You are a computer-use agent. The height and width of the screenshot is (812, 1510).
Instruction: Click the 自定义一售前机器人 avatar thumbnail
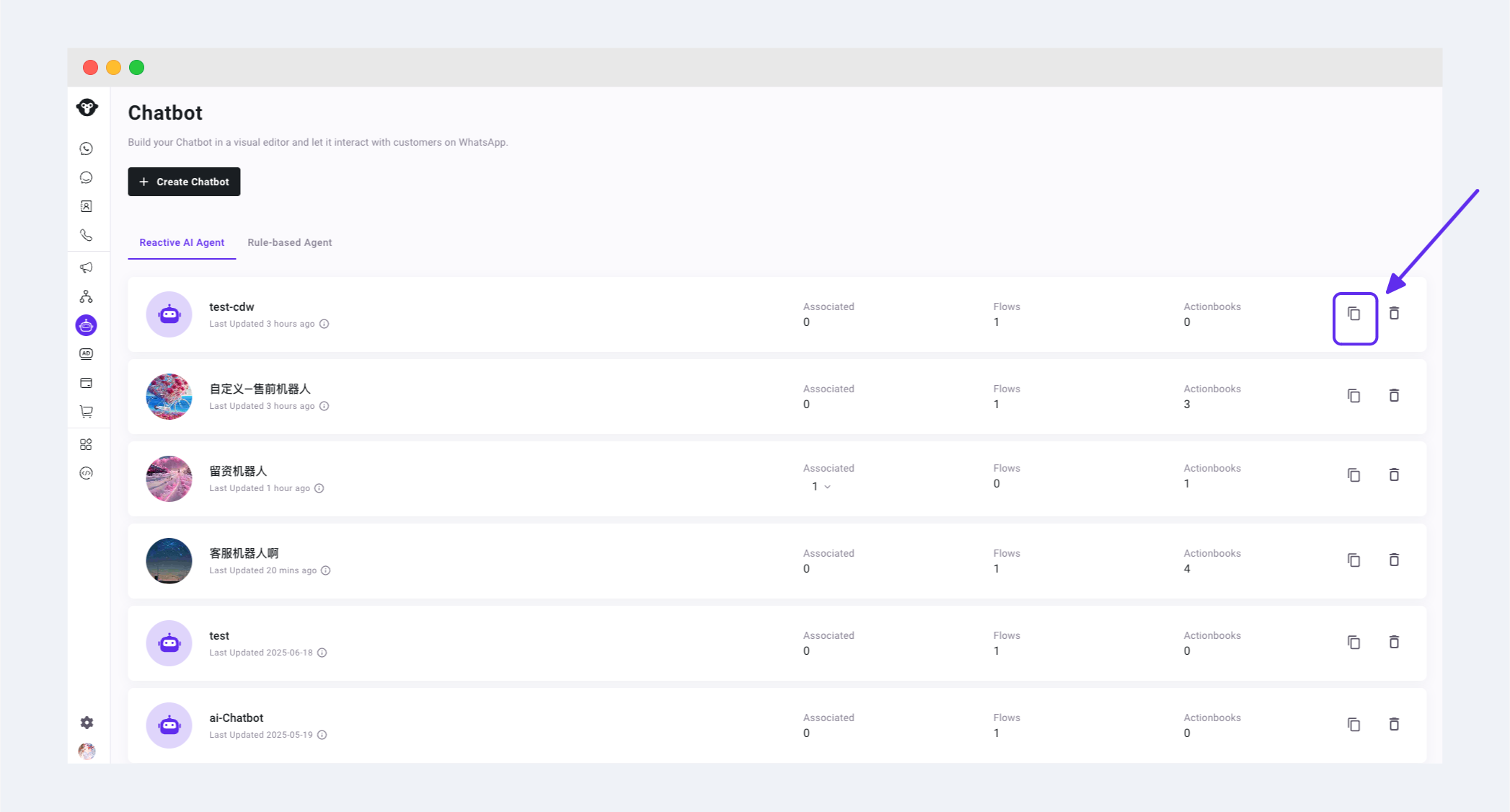coord(169,397)
